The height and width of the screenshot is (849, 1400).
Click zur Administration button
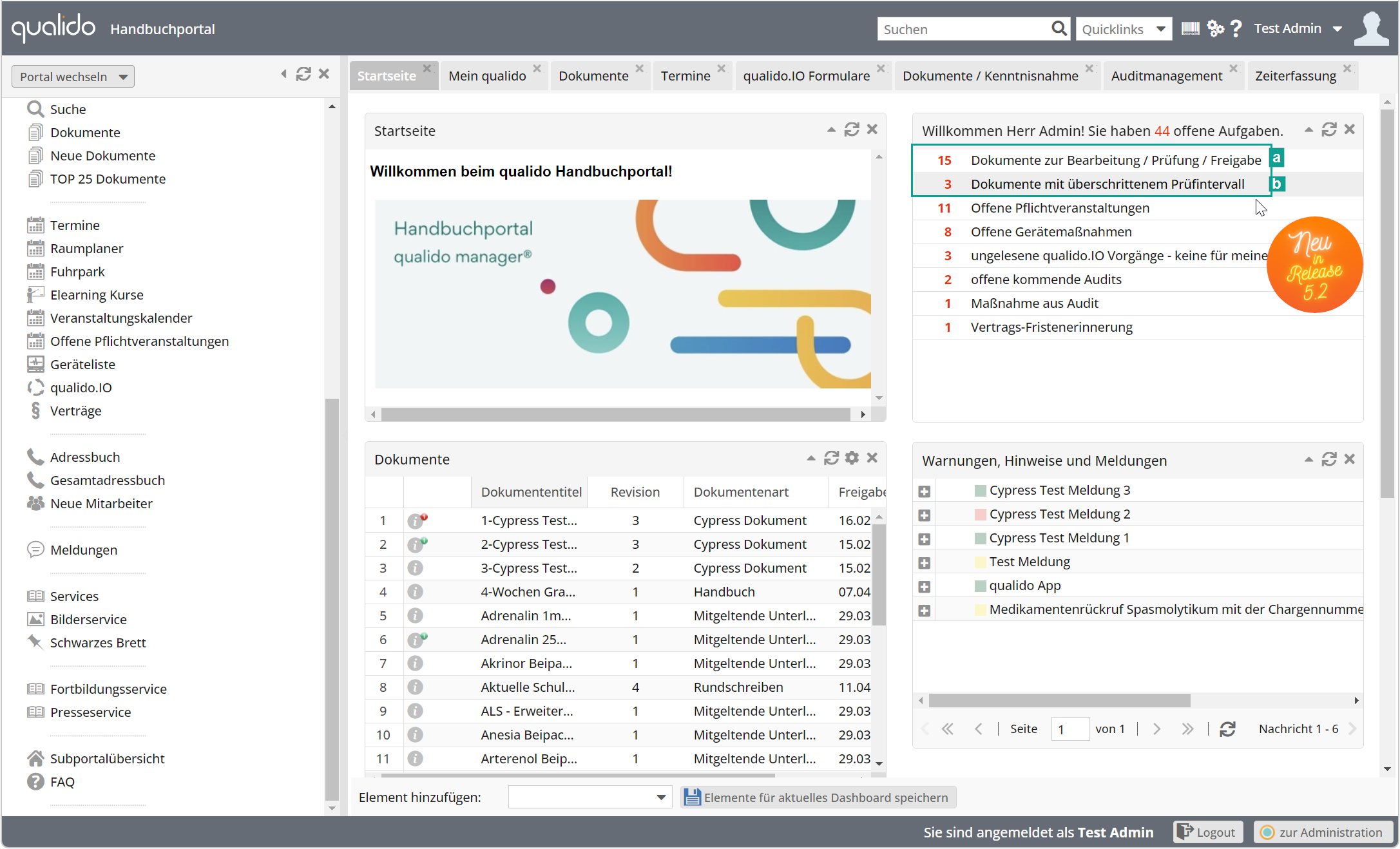pyautogui.click(x=1322, y=832)
